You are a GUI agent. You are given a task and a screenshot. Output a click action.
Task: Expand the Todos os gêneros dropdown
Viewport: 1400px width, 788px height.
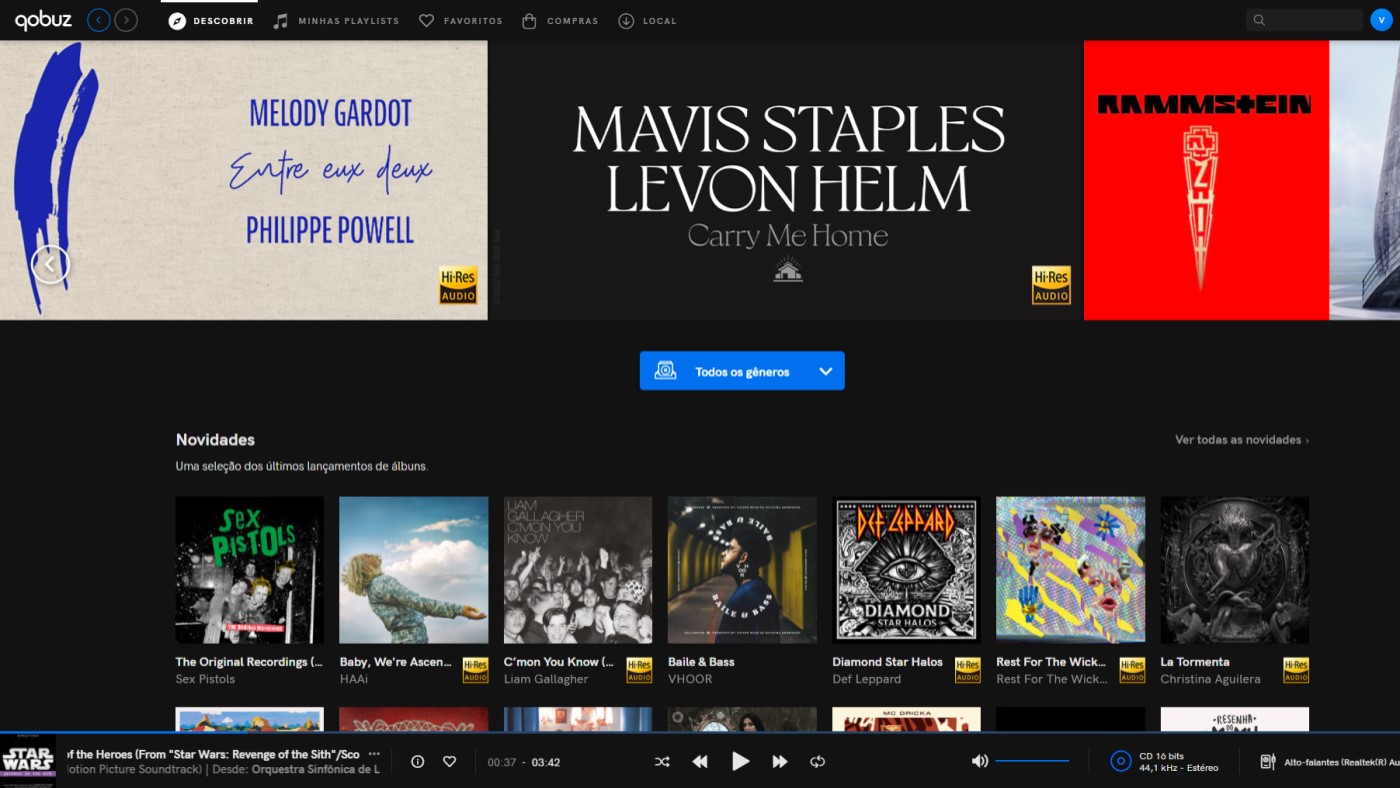coord(742,371)
